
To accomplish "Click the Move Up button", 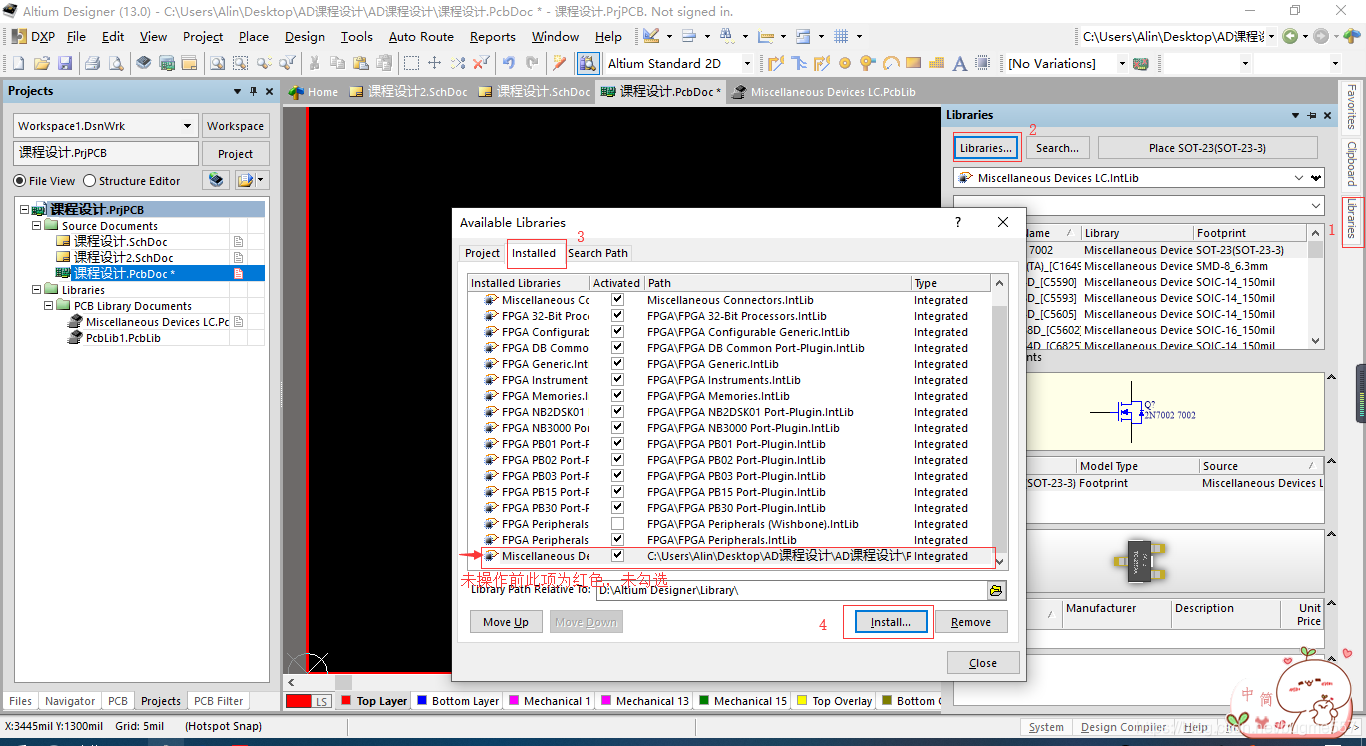I will pyautogui.click(x=506, y=622).
